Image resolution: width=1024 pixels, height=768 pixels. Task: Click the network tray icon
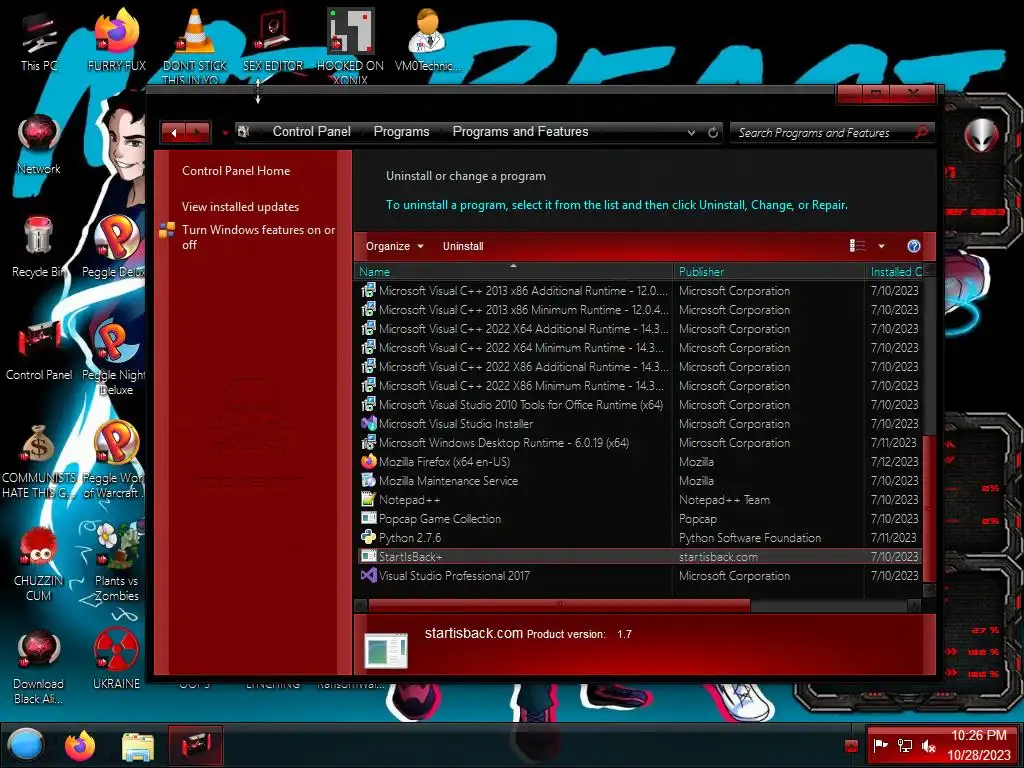pos(905,745)
